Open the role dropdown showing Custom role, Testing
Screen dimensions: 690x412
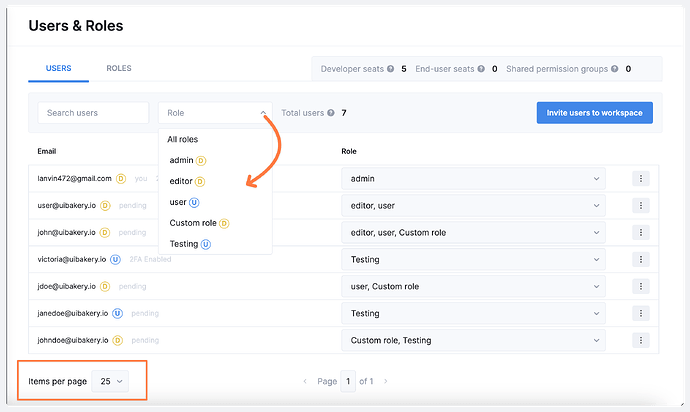(x=473, y=340)
